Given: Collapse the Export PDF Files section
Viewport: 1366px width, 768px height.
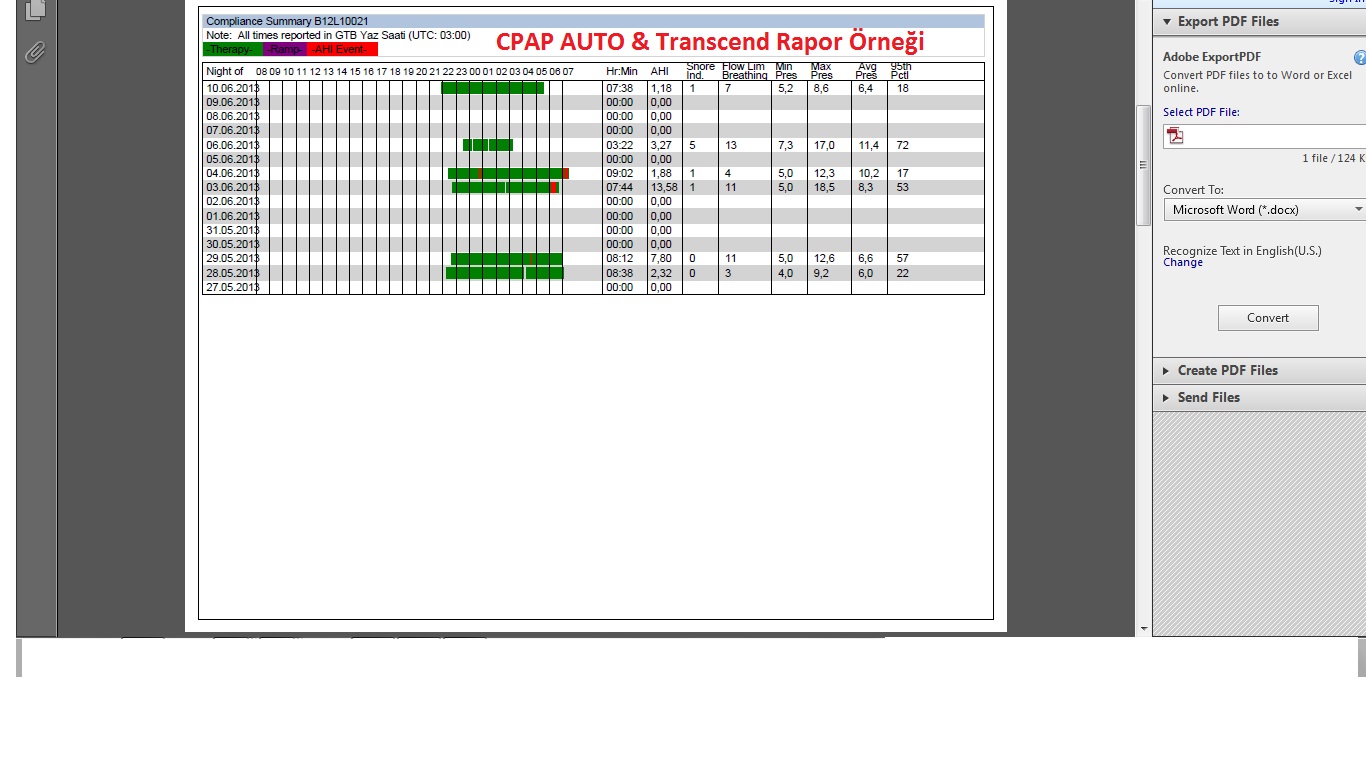Looking at the screenshot, I should pyautogui.click(x=1166, y=22).
